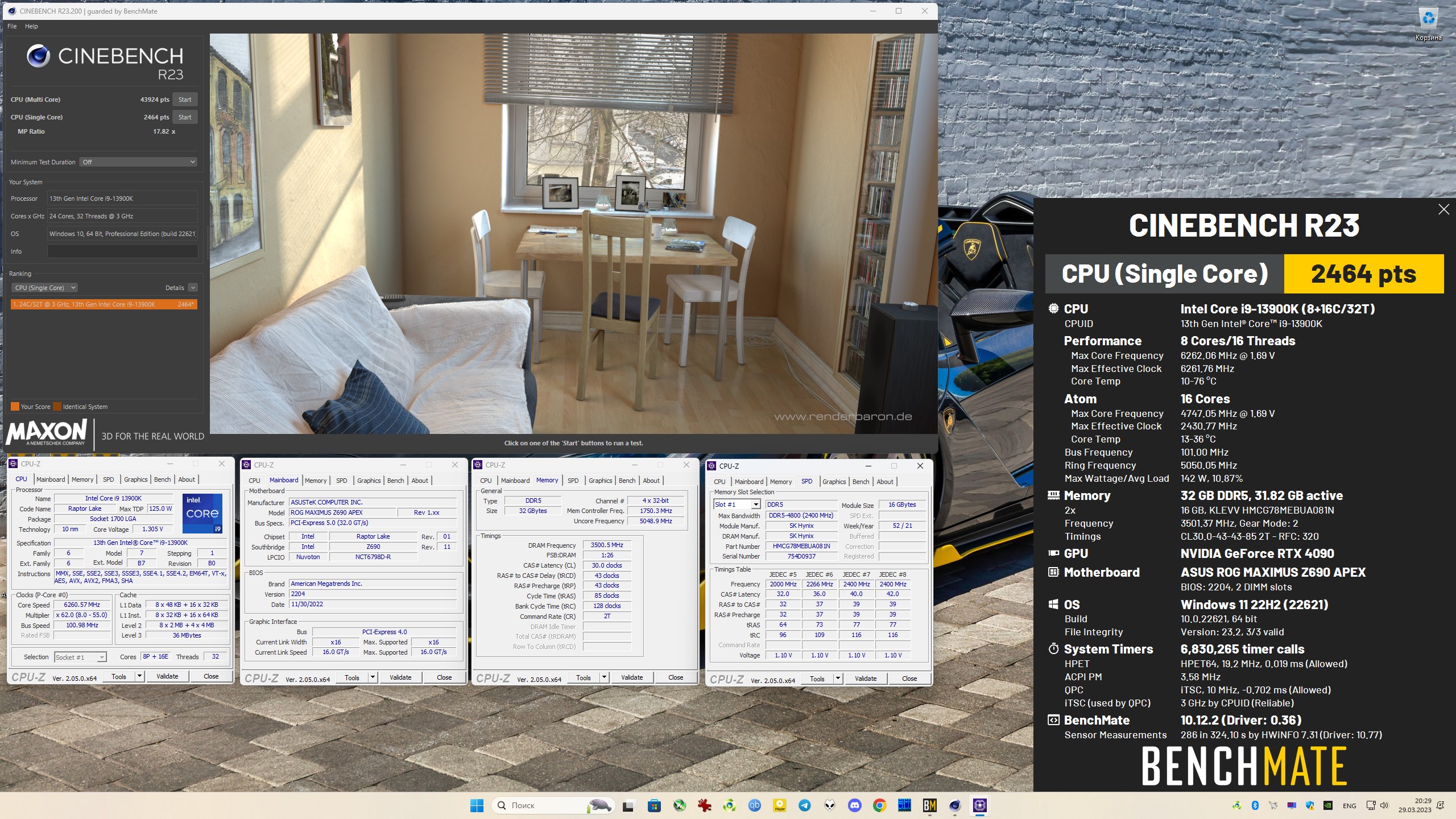Viewport: 1456px width, 819px height.
Task: Launch qBittorrent from the taskbar
Action: click(x=755, y=805)
